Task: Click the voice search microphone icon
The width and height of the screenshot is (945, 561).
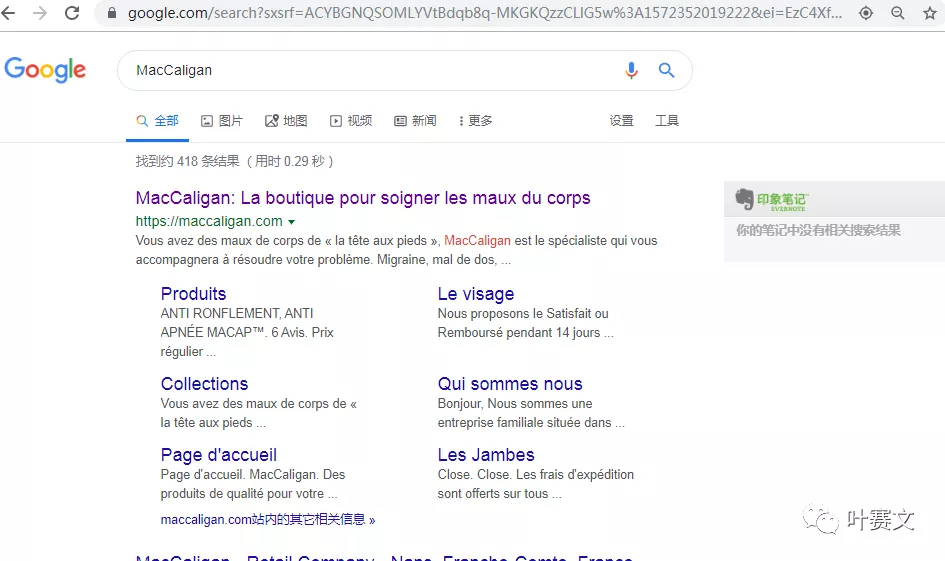Action: (x=631, y=70)
